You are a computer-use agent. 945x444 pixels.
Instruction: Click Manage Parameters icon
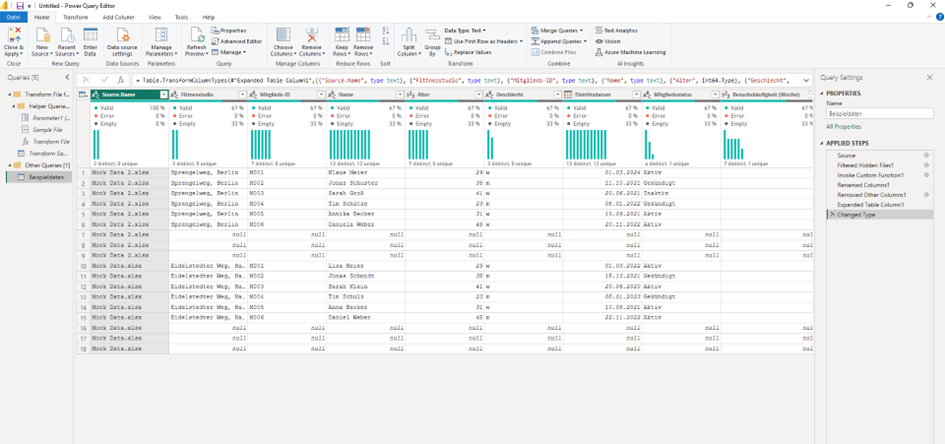tap(161, 34)
